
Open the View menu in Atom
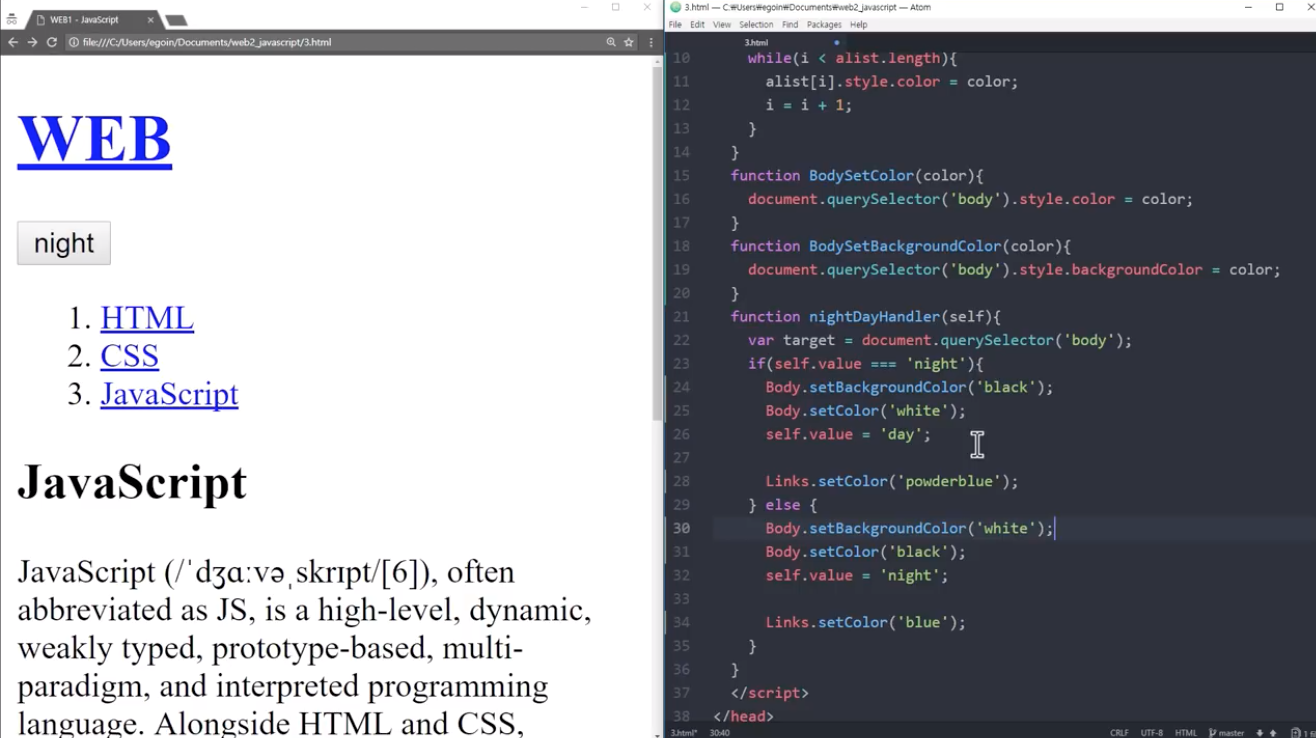pos(722,24)
